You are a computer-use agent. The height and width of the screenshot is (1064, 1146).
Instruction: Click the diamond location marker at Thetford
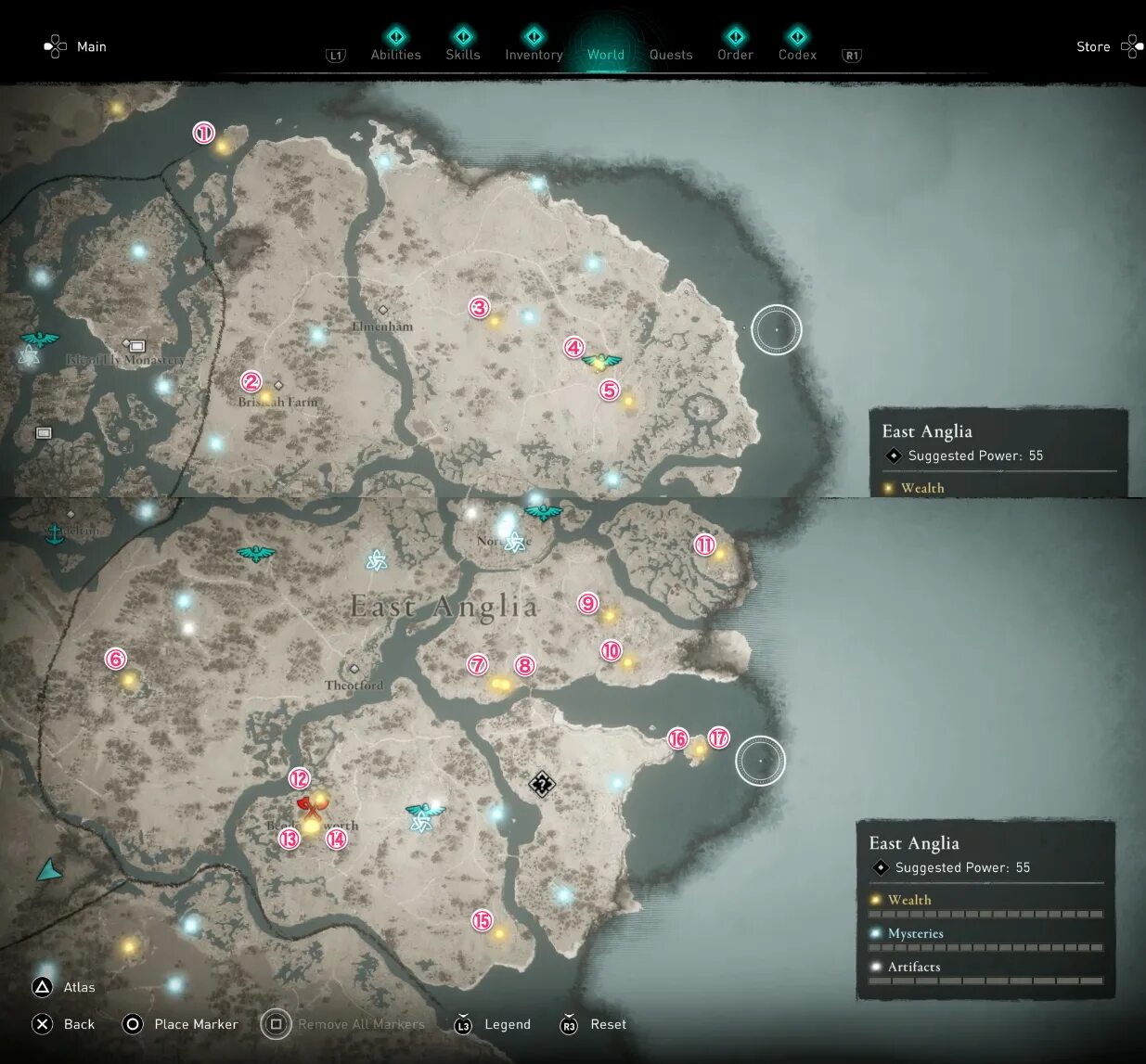click(x=354, y=669)
